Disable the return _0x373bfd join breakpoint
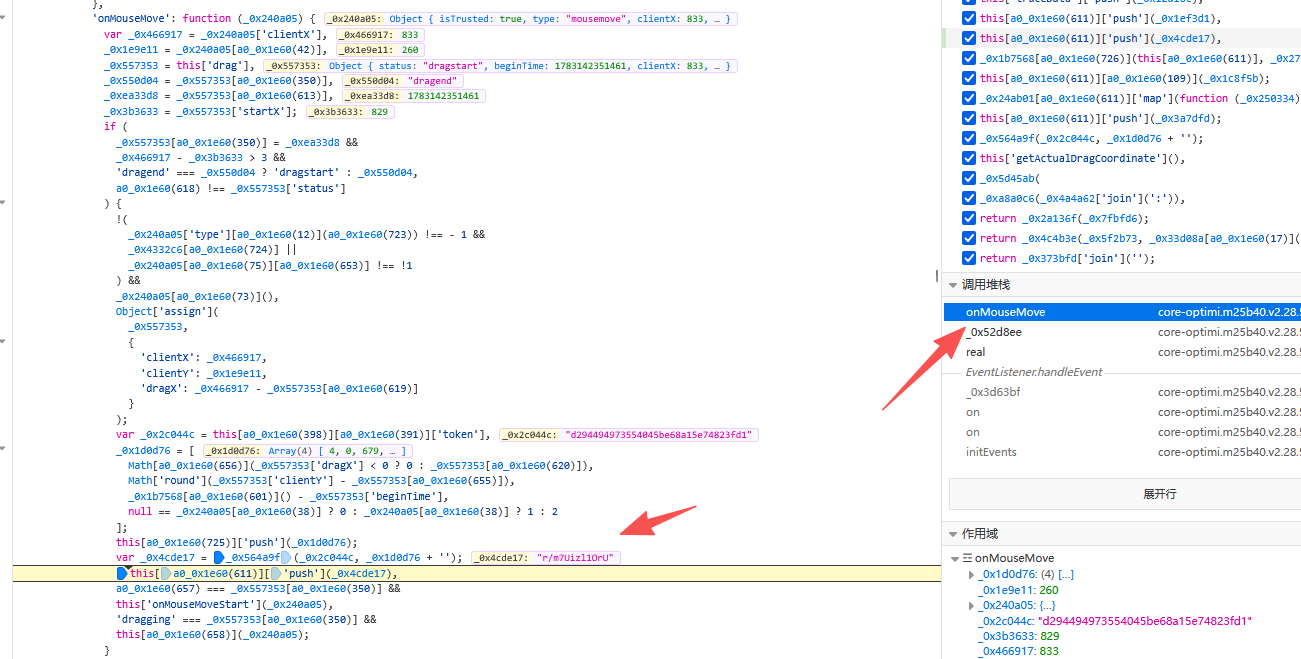Screen dimensions: 1301x659 [x=968, y=258]
